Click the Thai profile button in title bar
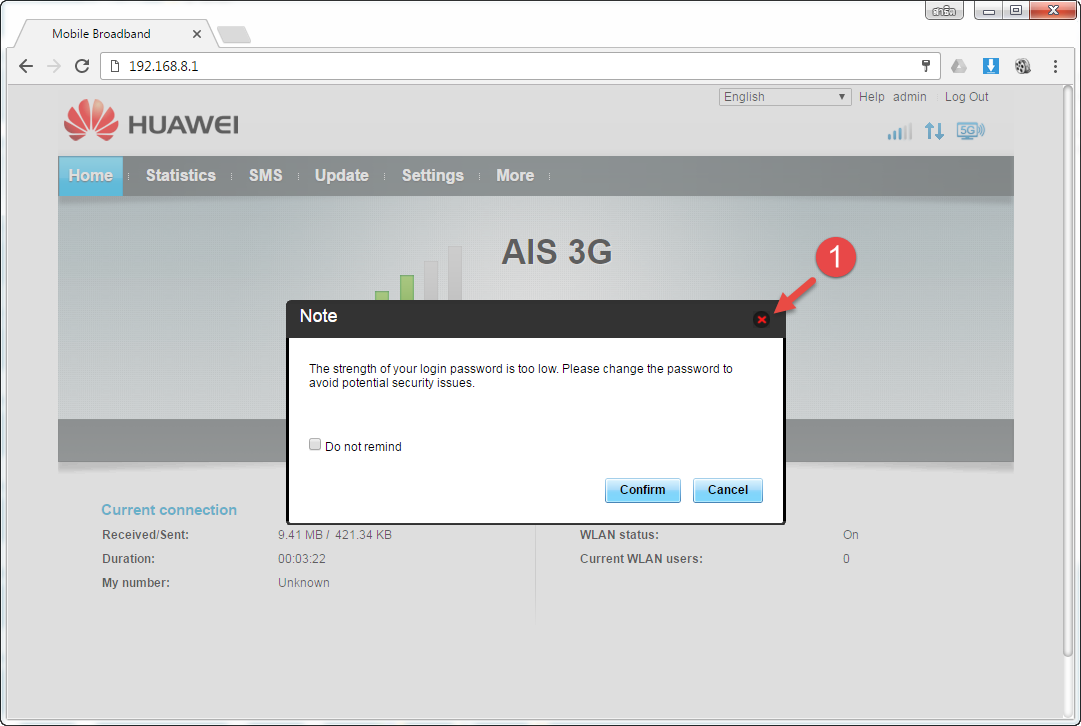This screenshot has width=1081, height=726. tap(944, 10)
